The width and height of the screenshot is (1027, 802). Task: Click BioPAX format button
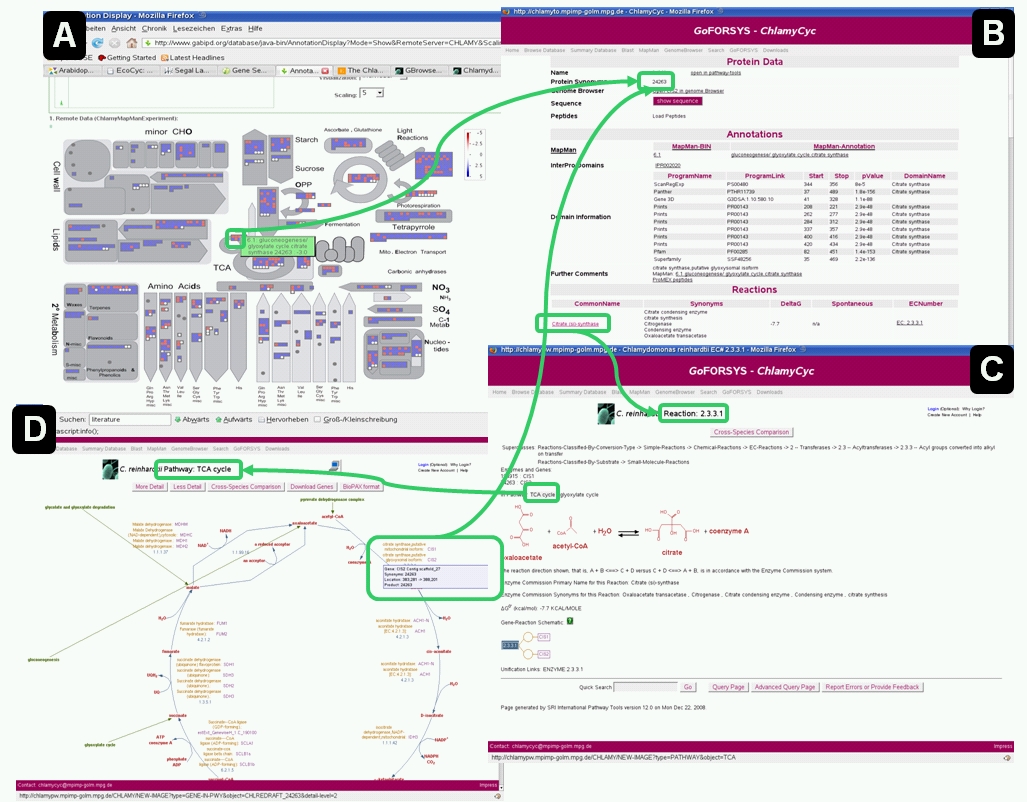click(x=361, y=487)
